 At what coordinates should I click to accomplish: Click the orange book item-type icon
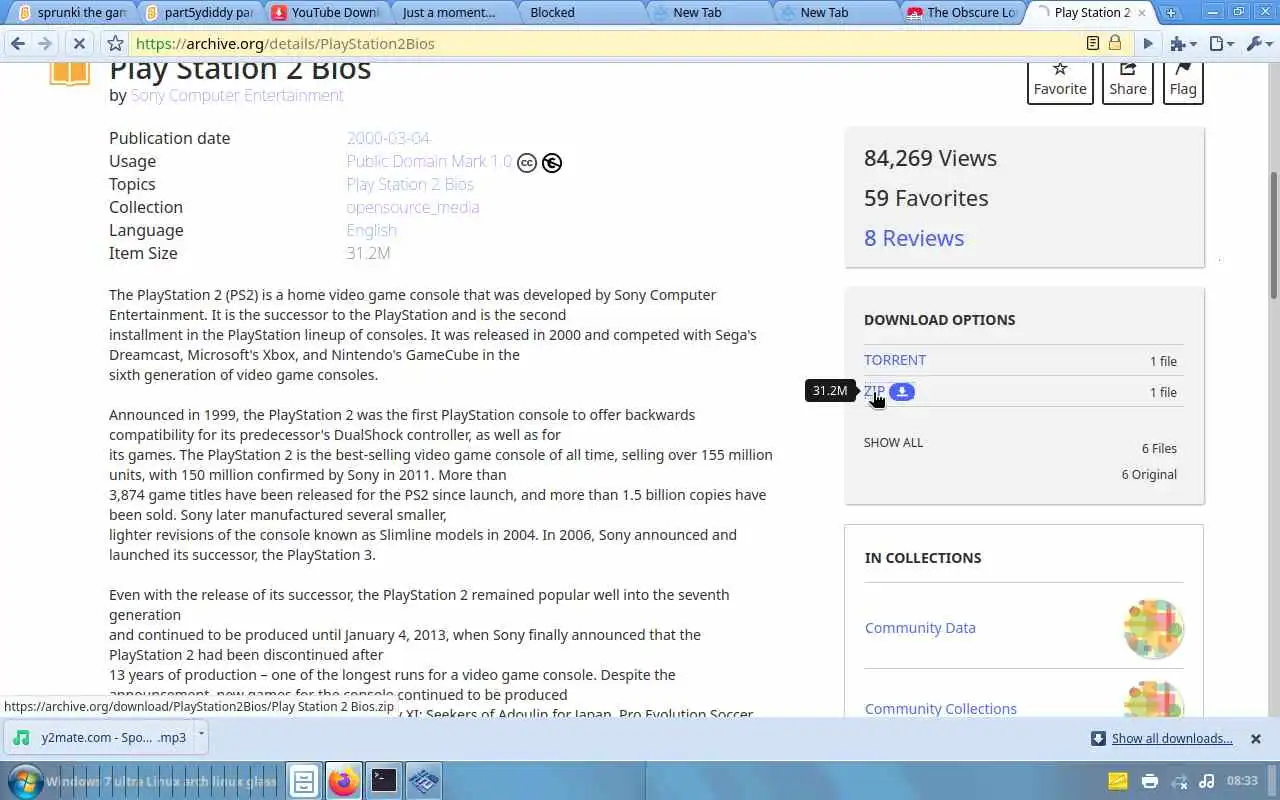click(70, 73)
